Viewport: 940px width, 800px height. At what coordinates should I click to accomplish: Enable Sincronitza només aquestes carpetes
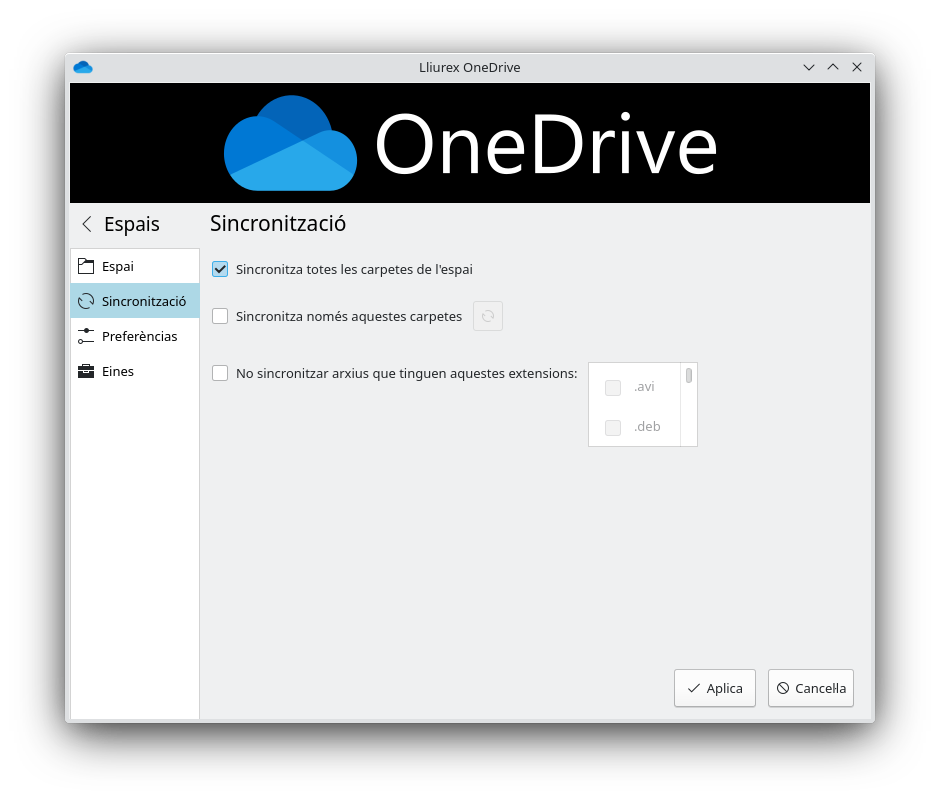click(220, 316)
